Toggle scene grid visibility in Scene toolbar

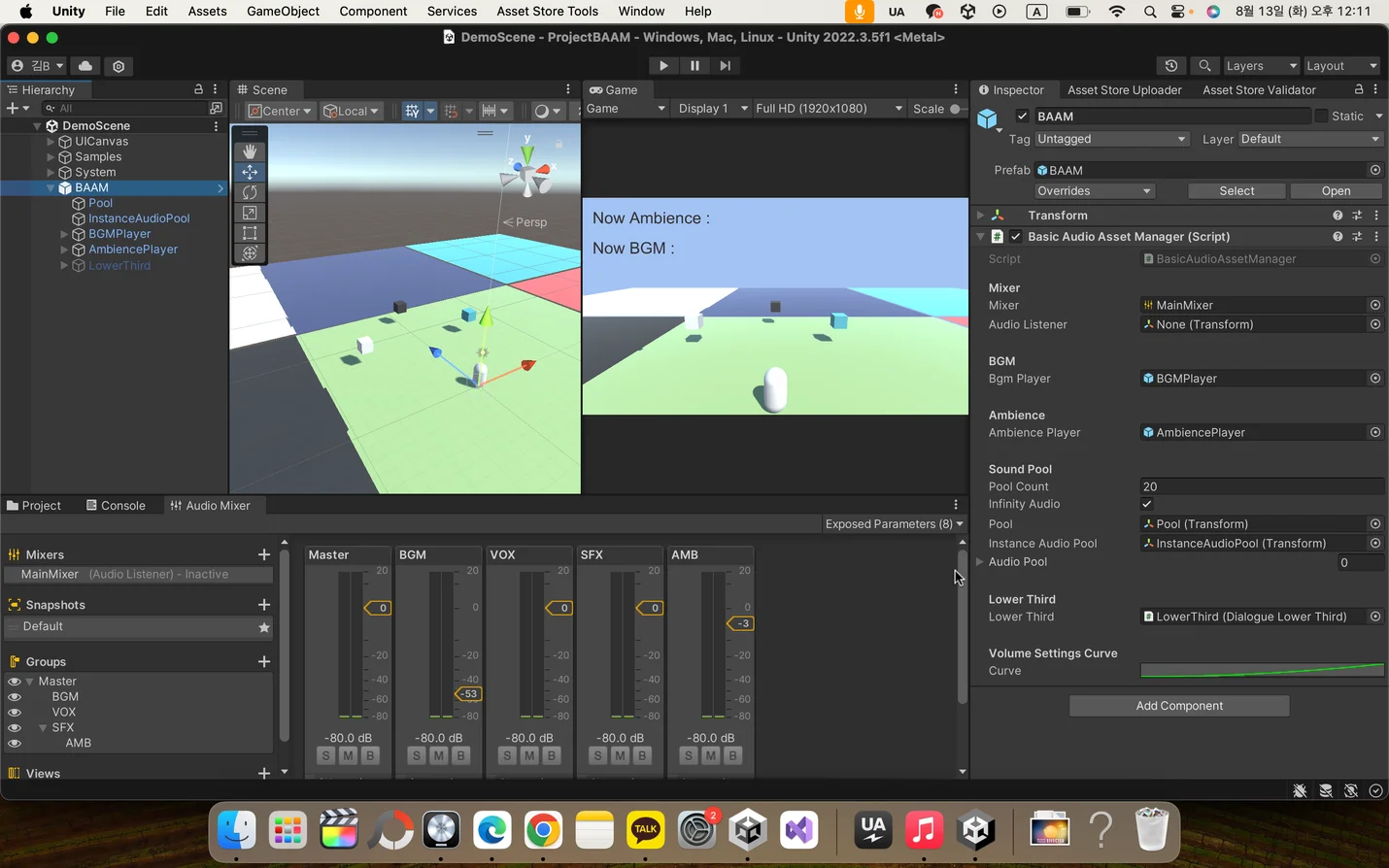(412, 111)
